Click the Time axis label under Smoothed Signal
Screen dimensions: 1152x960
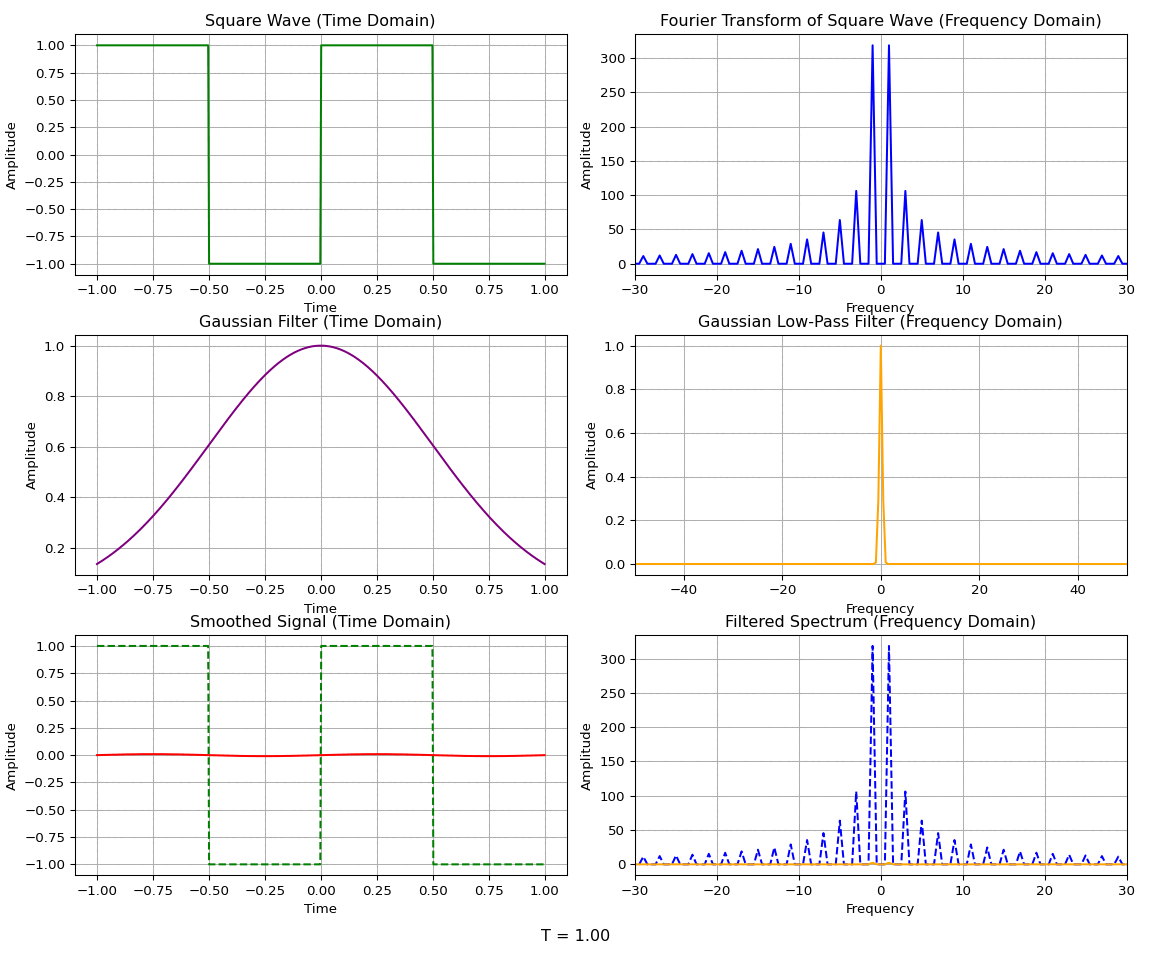pos(320,909)
